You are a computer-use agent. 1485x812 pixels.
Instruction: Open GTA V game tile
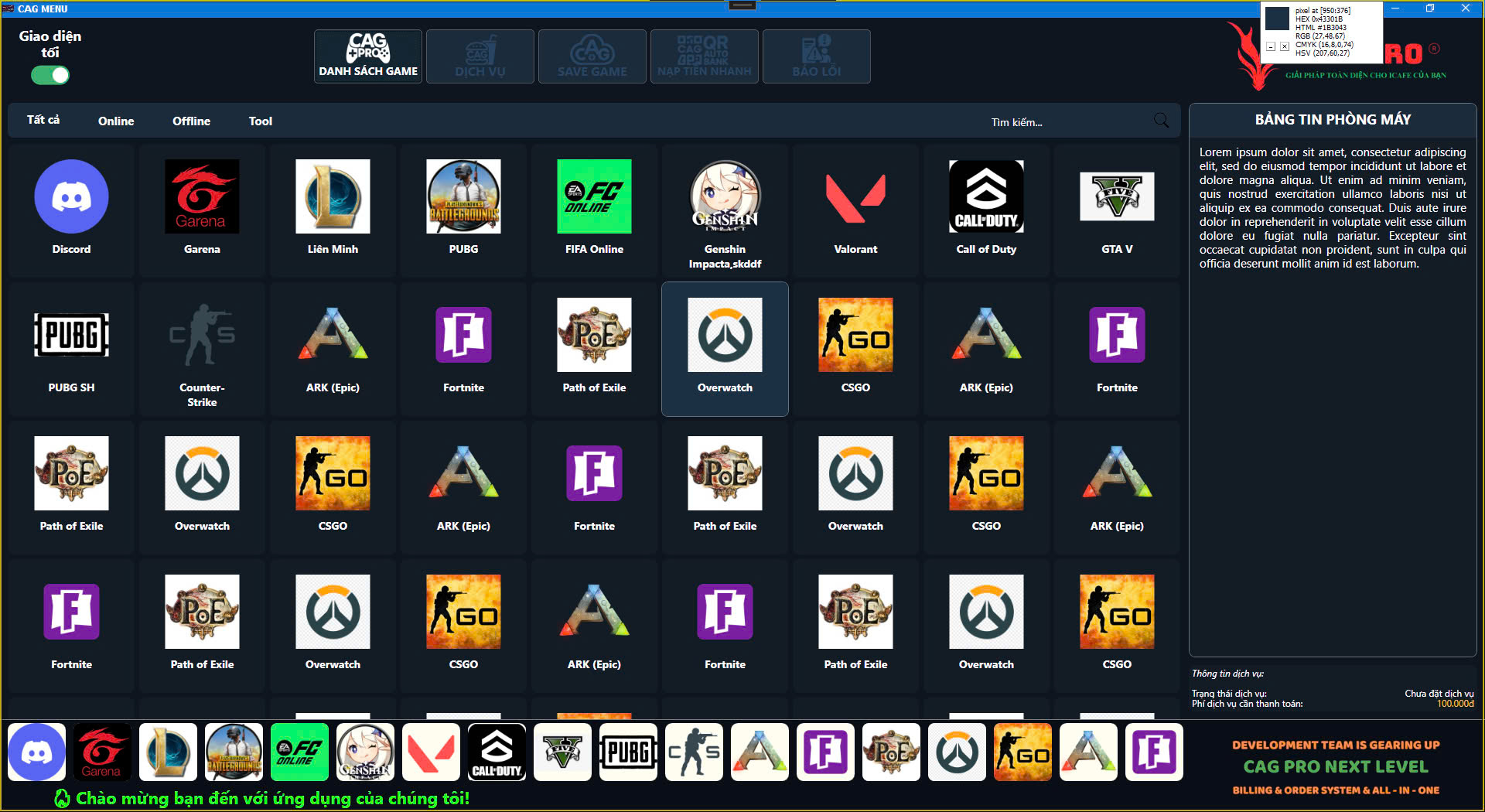click(x=1117, y=197)
